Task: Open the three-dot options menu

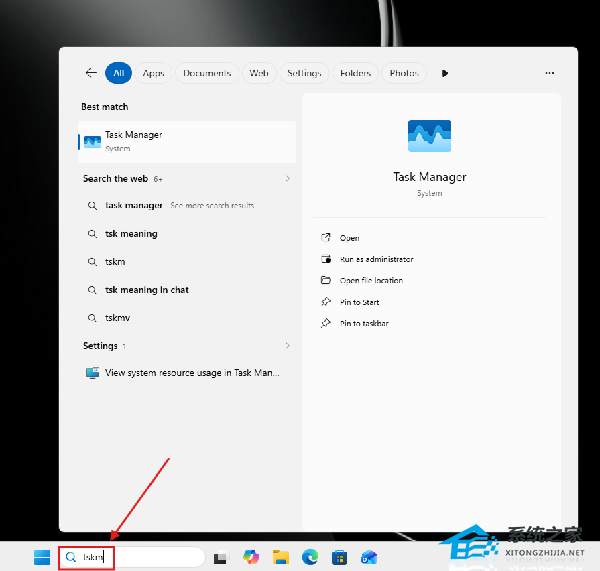Action: (549, 73)
